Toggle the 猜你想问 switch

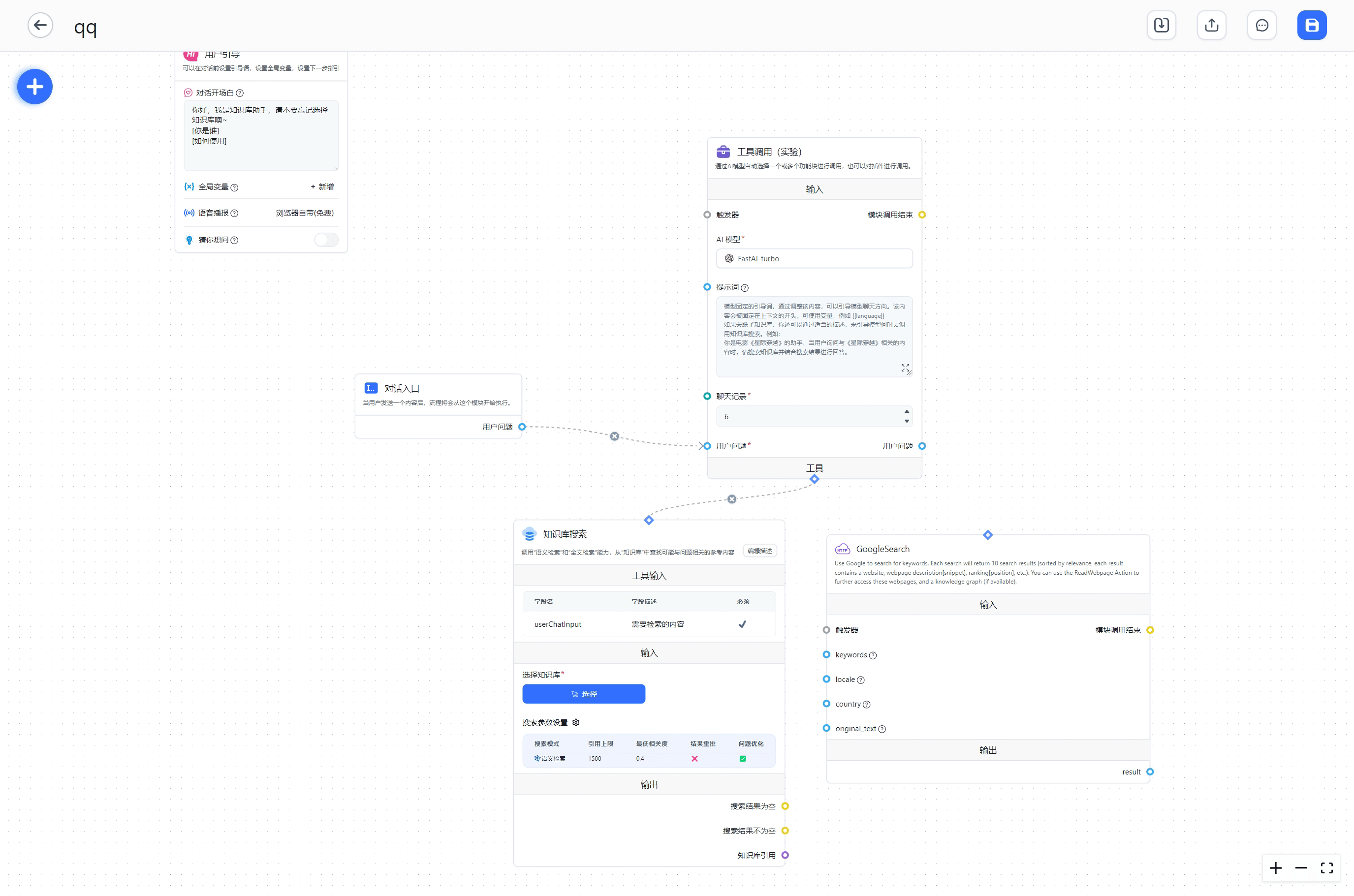tap(326, 240)
